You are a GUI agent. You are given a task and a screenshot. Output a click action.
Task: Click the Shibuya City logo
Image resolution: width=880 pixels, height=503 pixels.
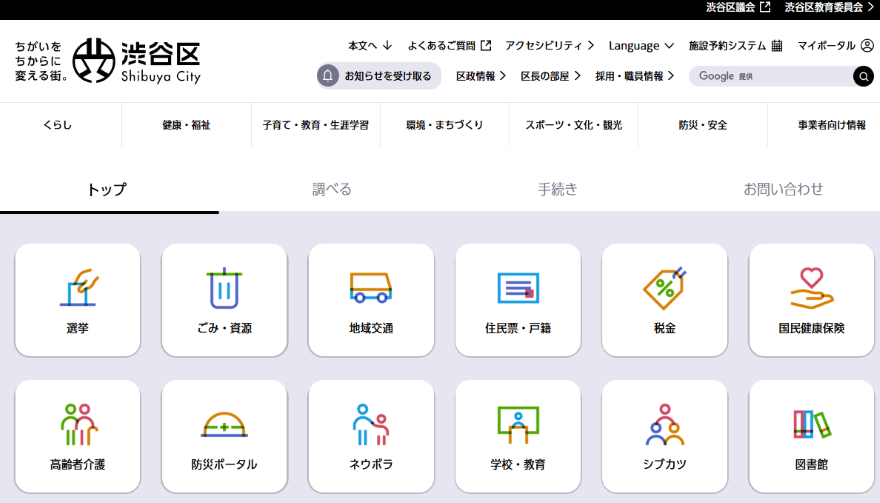coord(136,61)
